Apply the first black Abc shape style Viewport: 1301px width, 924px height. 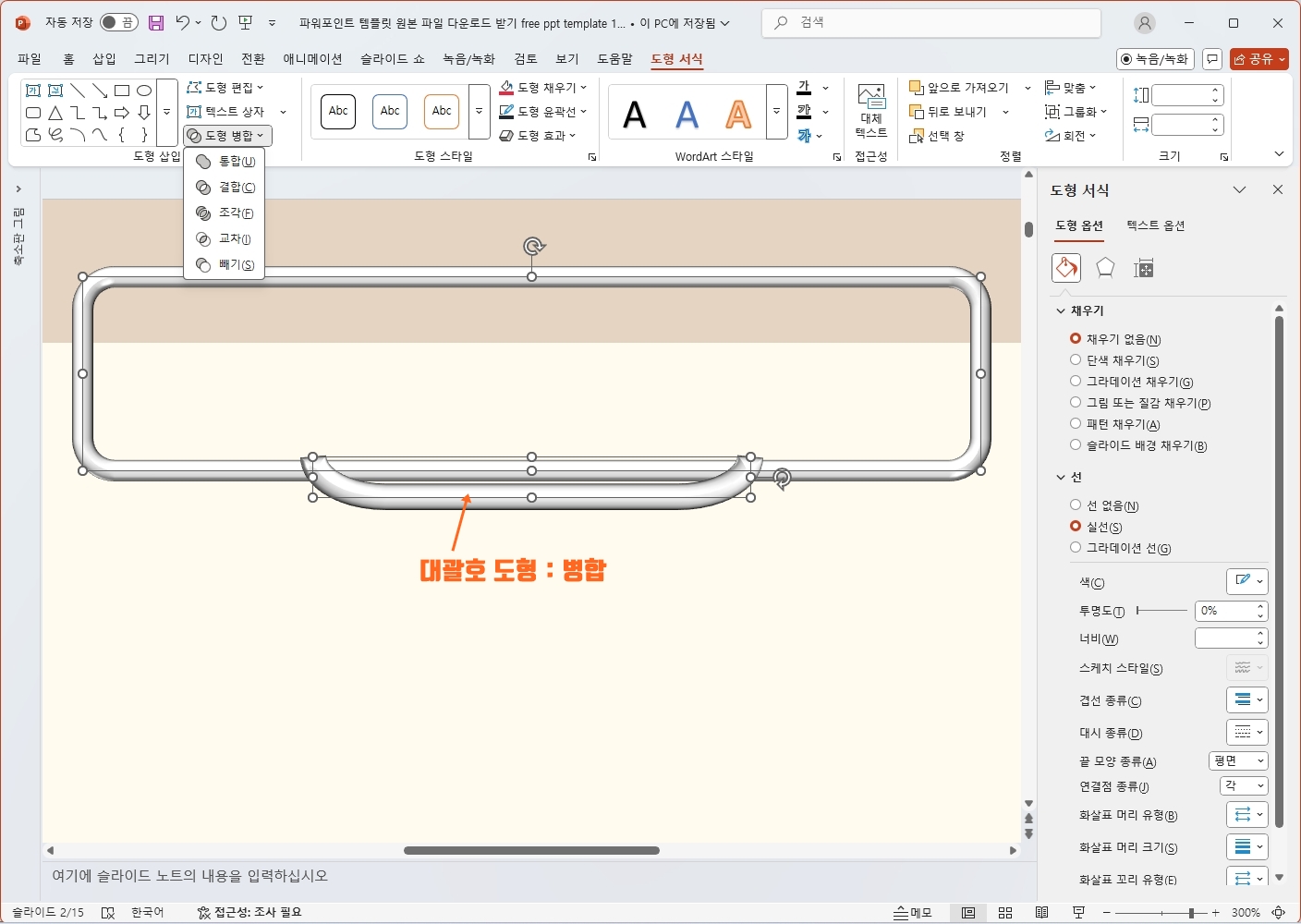(x=338, y=112)
